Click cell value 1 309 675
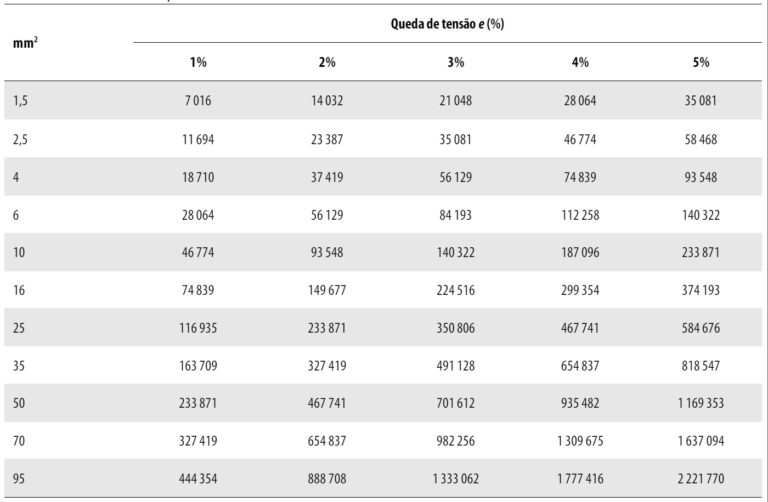 point(580,441)
